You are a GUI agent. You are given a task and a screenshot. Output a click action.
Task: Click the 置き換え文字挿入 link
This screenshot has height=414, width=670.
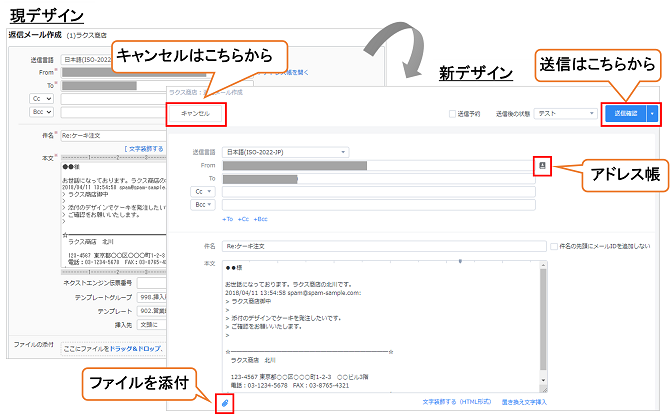[x=524, y=402]
